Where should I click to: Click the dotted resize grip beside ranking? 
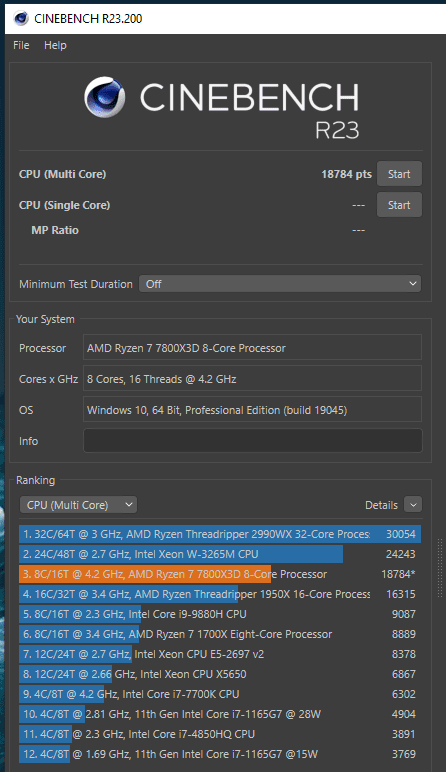click(x=439, y=568)
